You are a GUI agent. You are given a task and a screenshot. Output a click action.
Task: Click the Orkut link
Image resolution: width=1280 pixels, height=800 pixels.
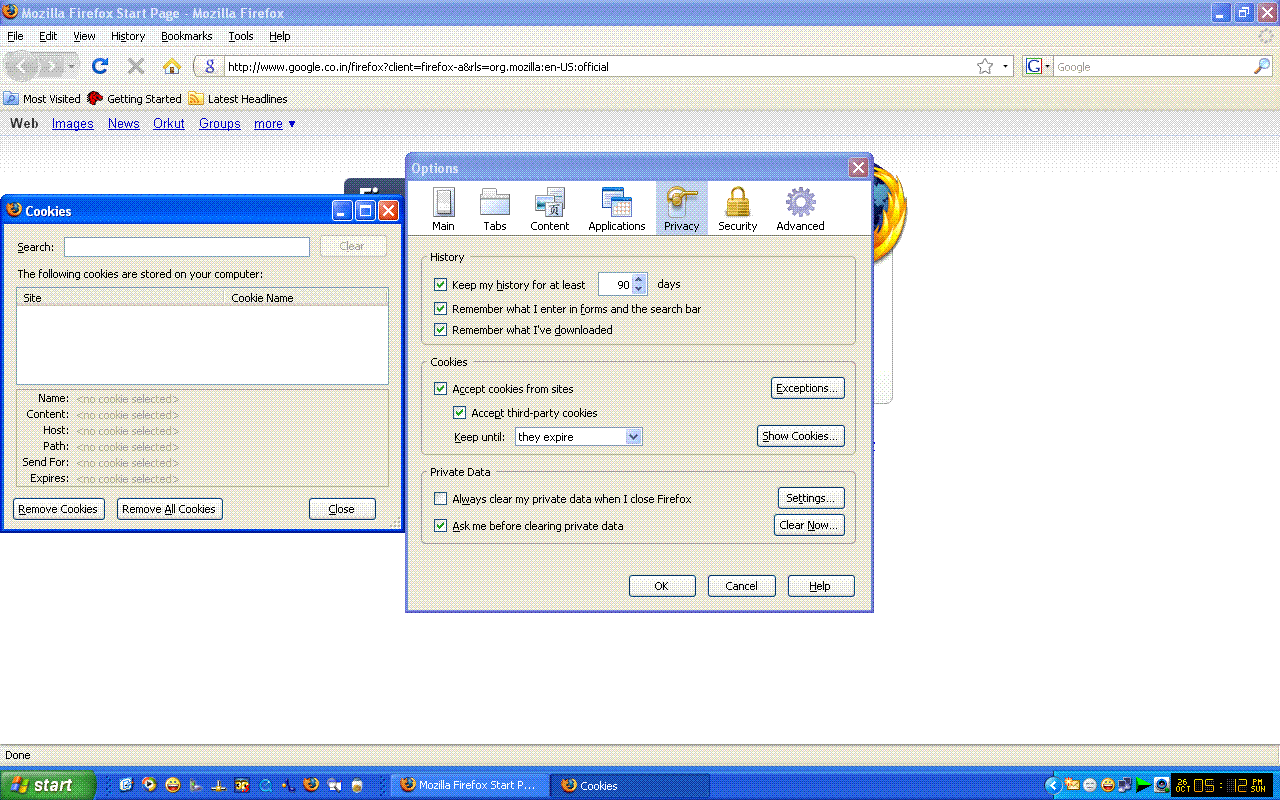click(x=169, y=124)
